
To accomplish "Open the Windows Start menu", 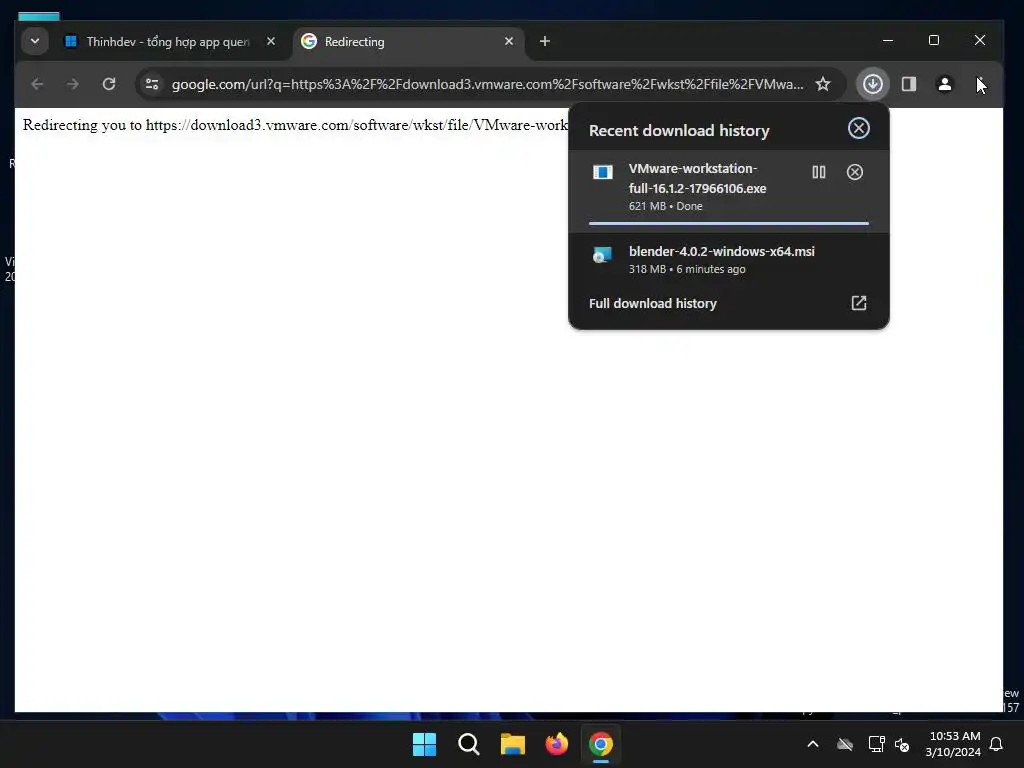I will point(424,744).
